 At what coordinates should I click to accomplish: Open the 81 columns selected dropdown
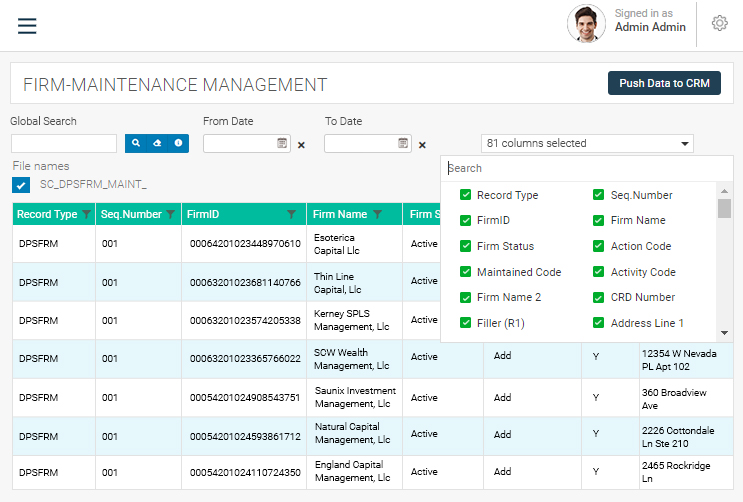point(587,144)
